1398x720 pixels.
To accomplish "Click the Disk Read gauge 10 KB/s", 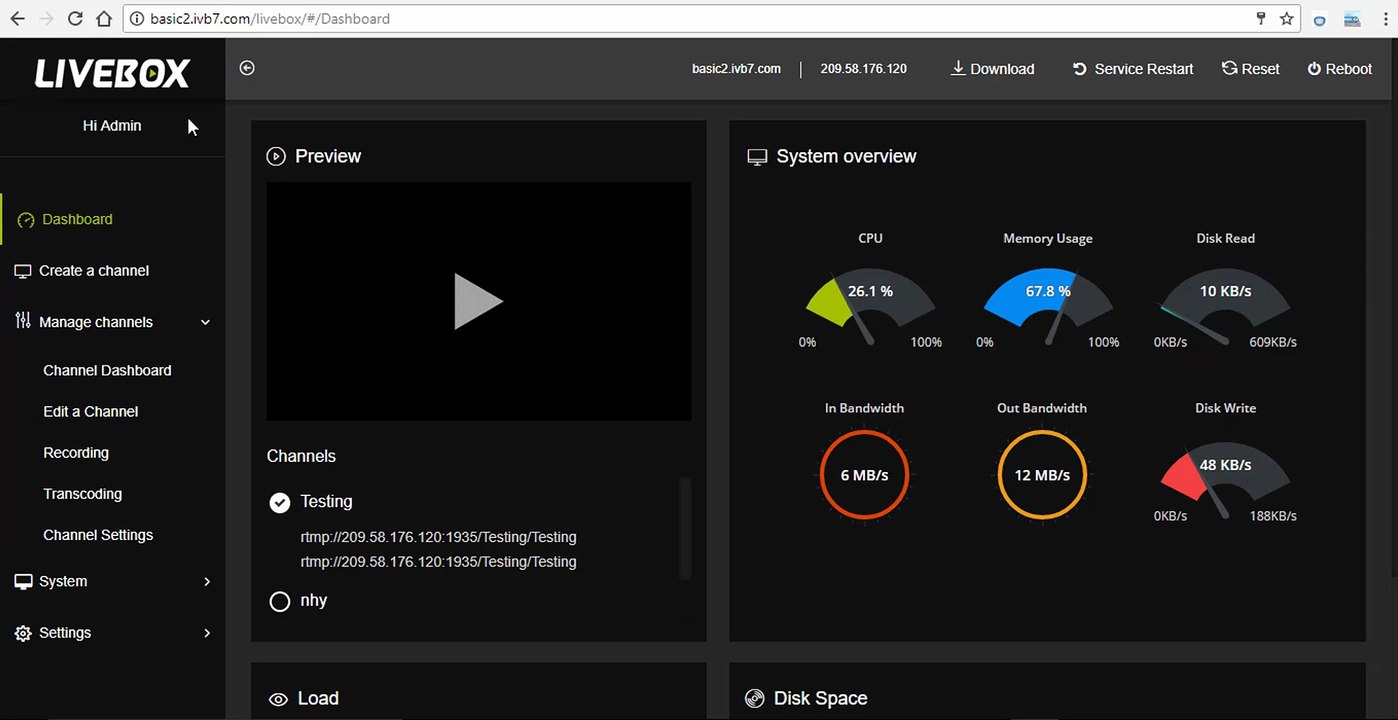I will pyautogui.click(x=1226, y=305).
